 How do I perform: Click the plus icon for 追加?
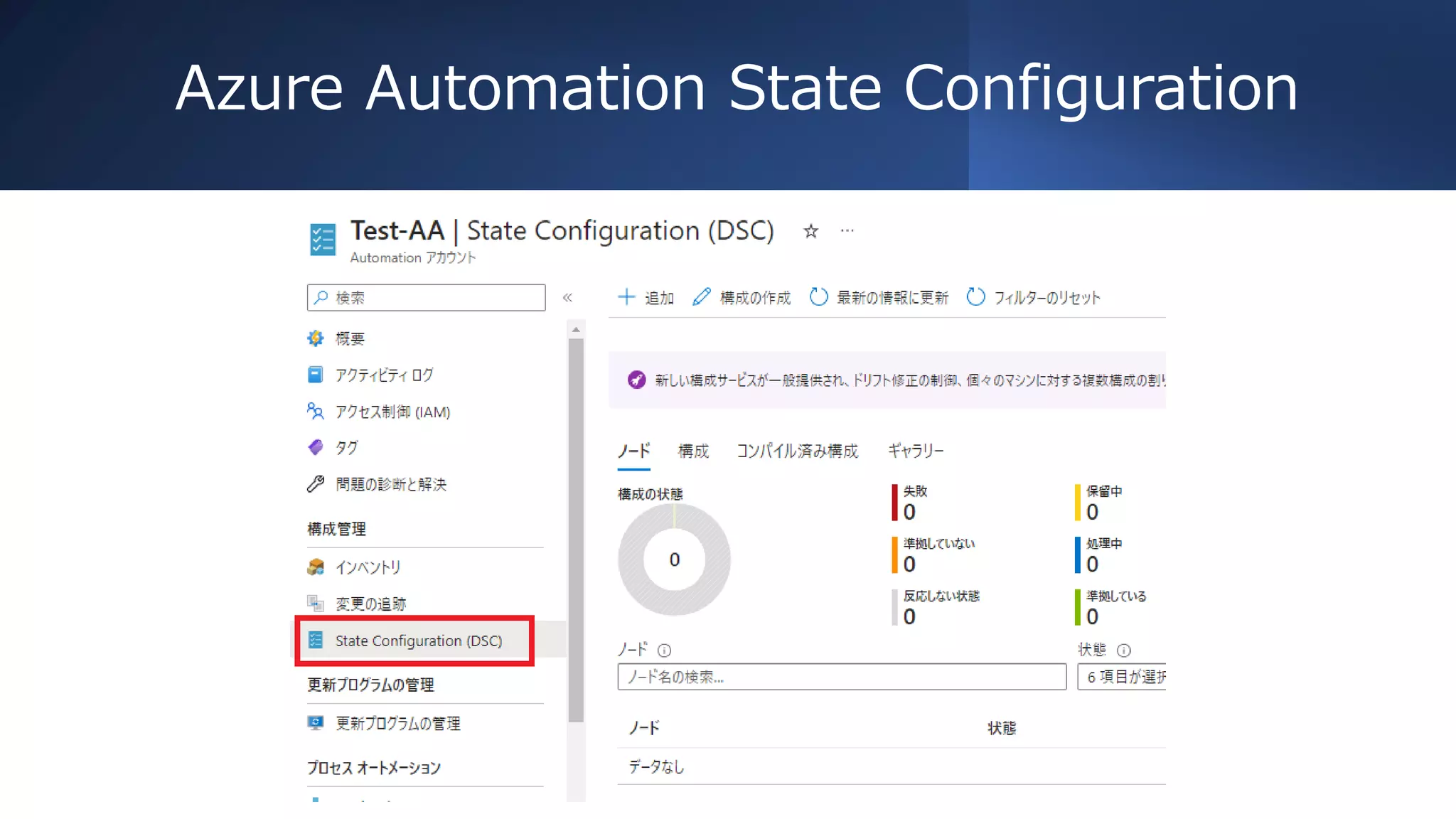(x=626, y=297)
